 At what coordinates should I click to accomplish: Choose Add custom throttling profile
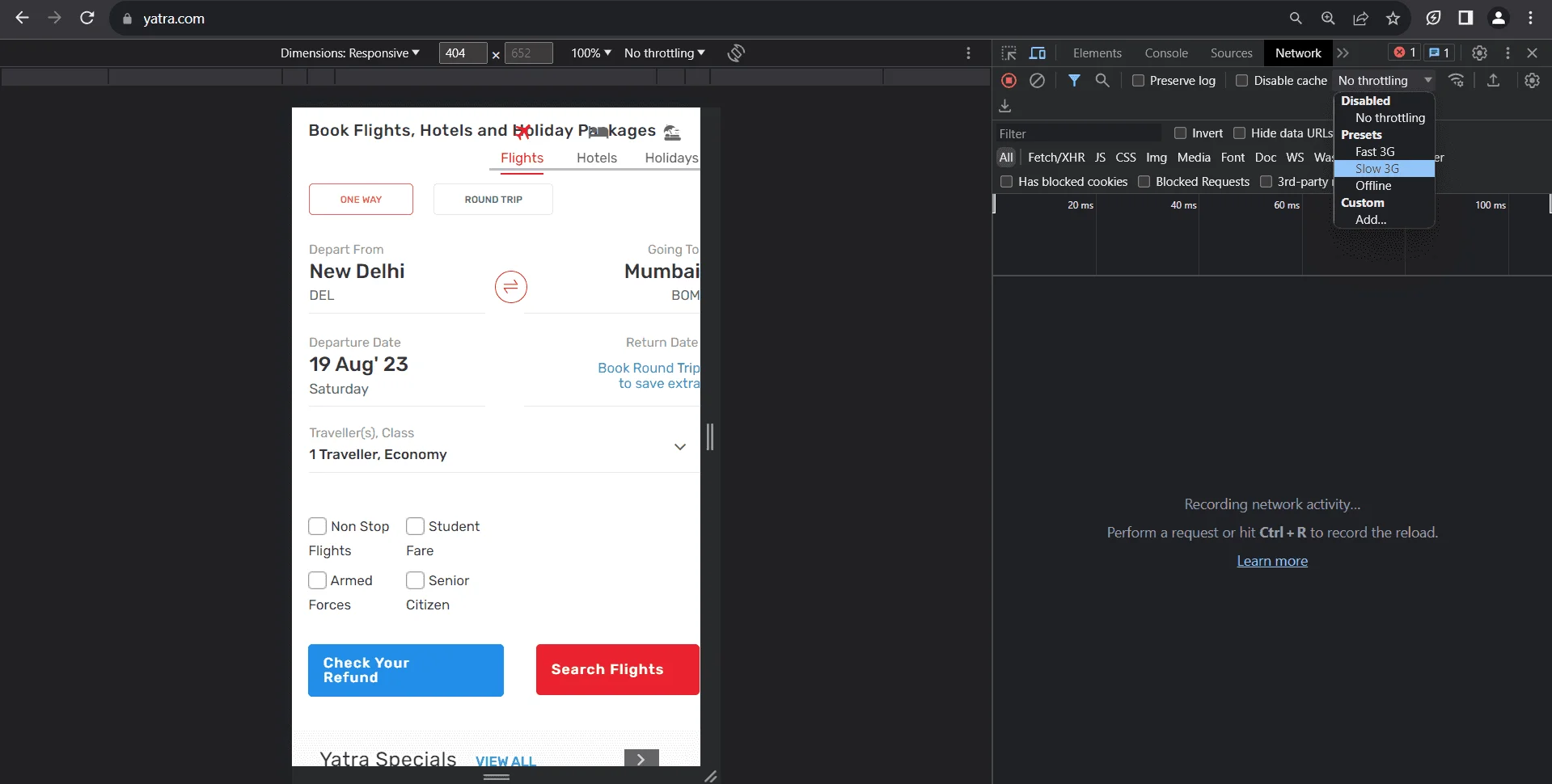click(x=1384, y=220)
